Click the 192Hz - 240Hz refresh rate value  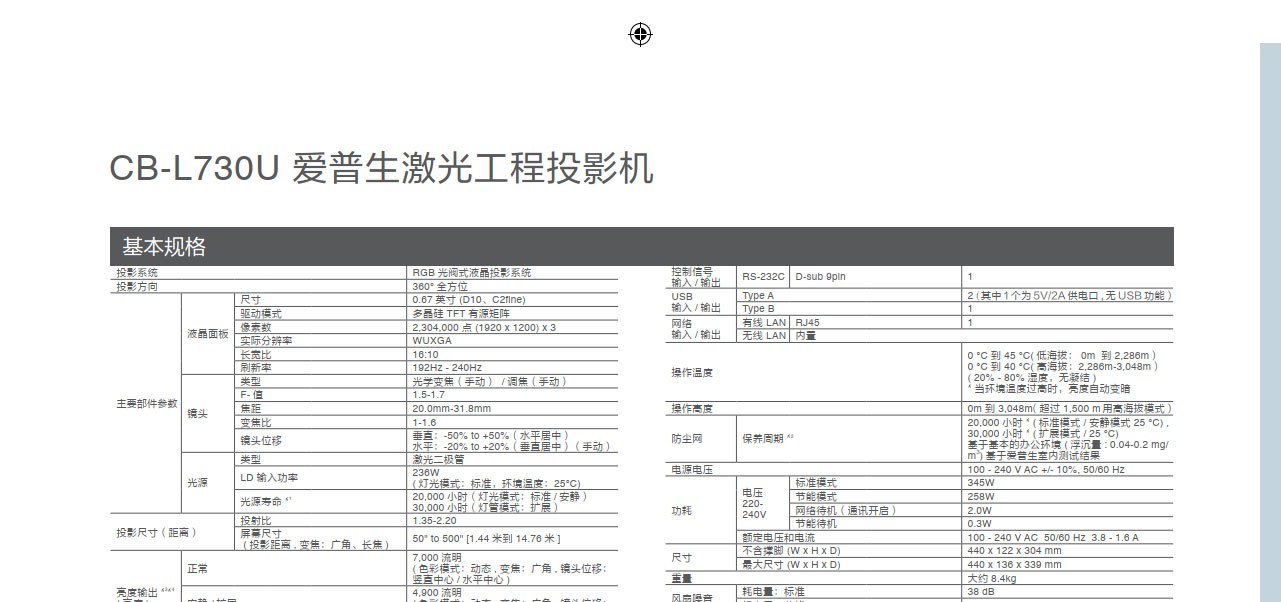[447, 368]
